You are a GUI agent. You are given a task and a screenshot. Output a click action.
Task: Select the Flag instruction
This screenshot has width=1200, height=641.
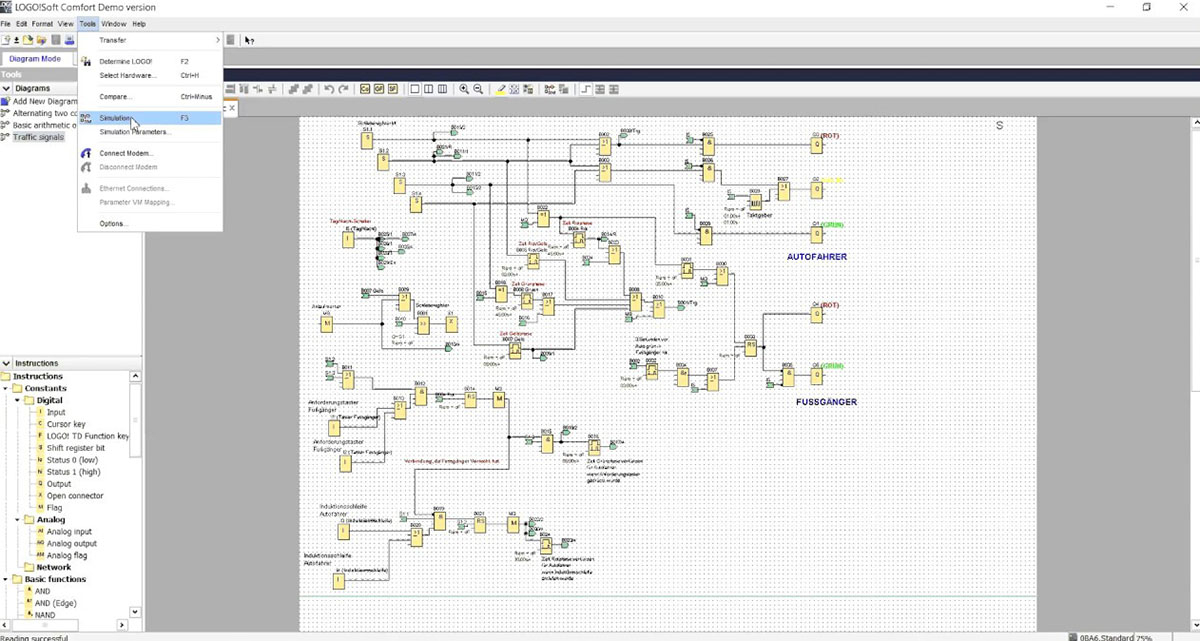coord(56,508)
